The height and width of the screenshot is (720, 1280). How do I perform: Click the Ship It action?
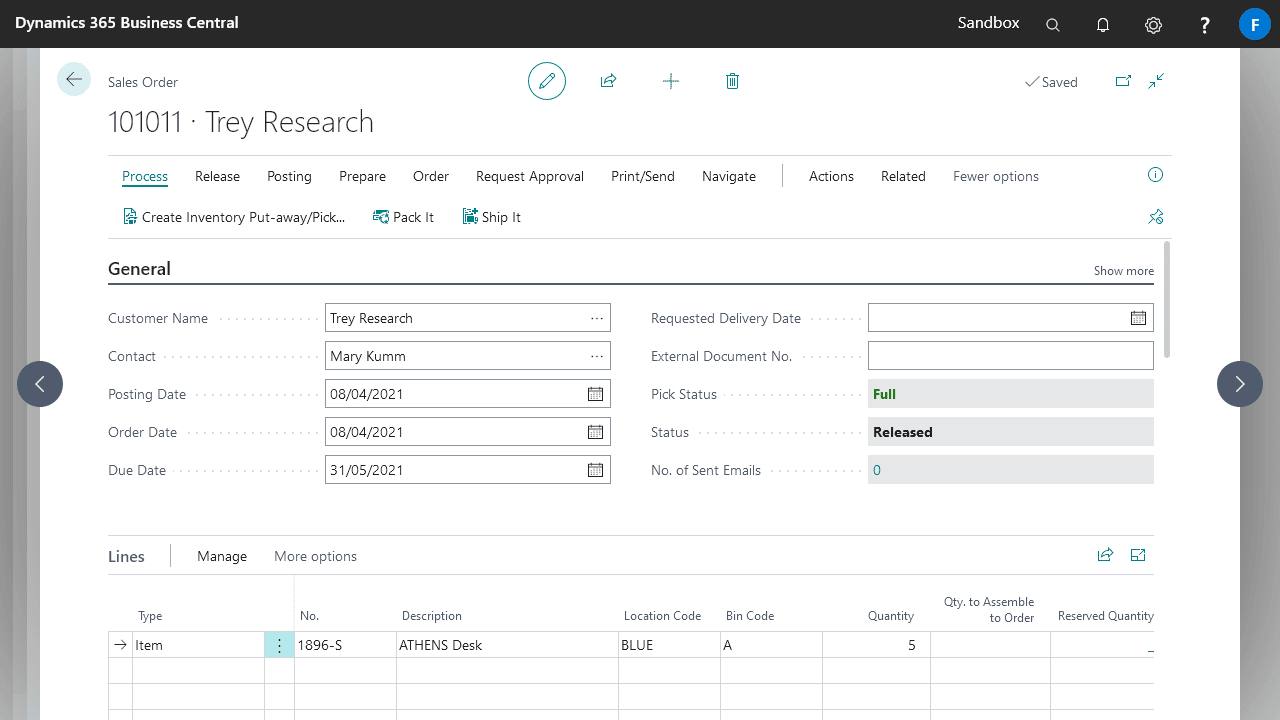pos(492,217)
